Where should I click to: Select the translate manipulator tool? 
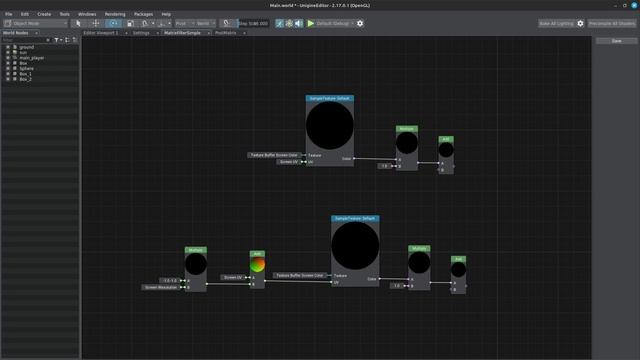96,23
